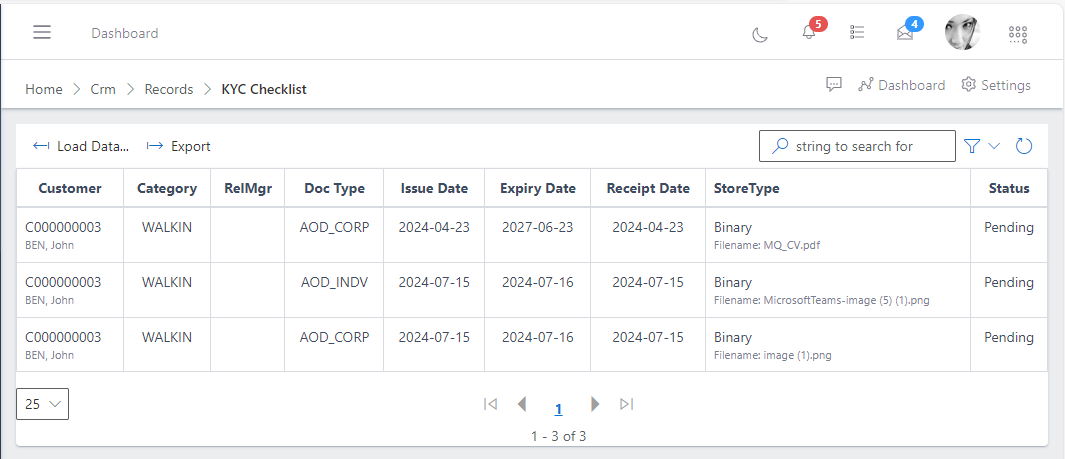Select page 1 link
Viewport: 1065px width, 459px height.
558,409
